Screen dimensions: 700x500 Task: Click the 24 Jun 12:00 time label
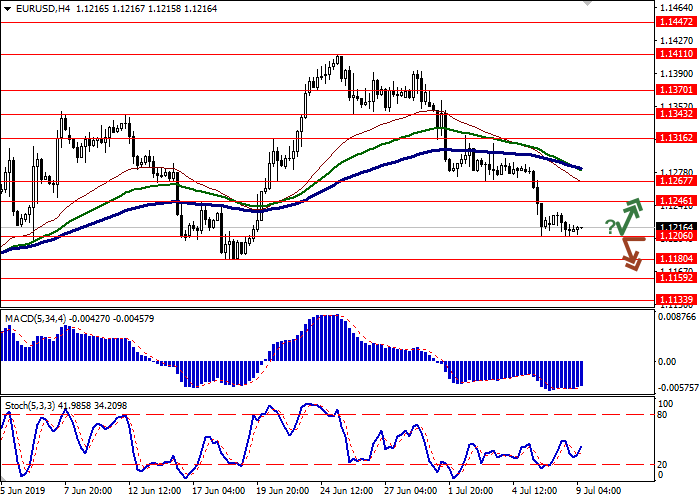point(348,463)
